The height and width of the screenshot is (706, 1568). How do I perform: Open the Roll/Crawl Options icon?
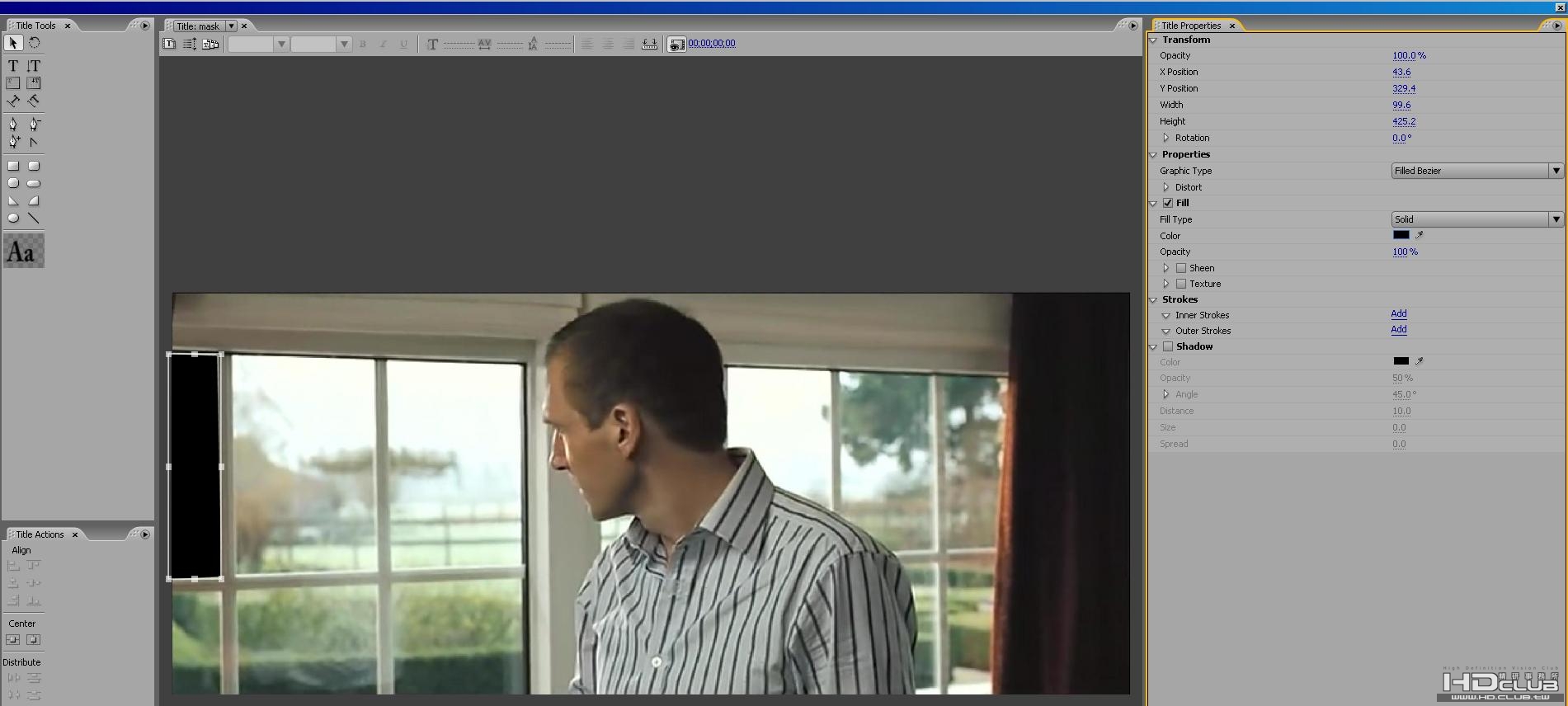click(190, 44)
